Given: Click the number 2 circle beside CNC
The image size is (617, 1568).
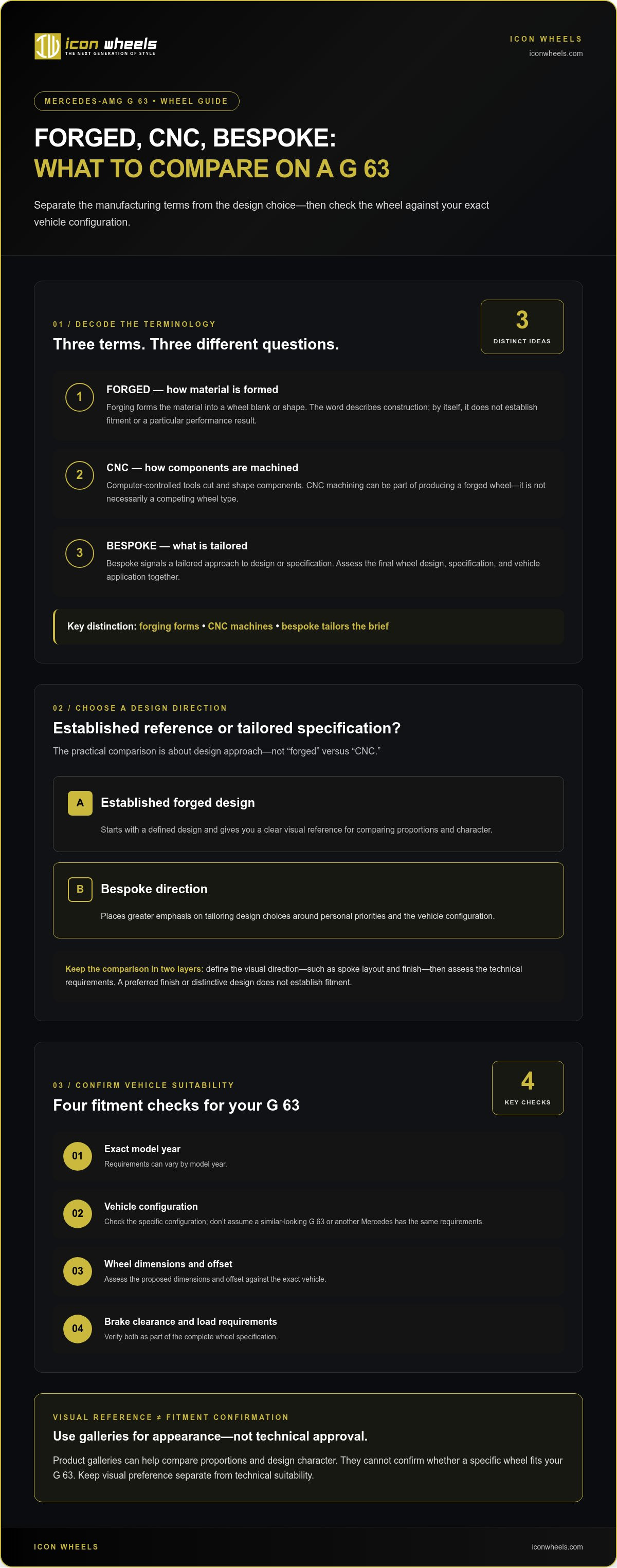Looking at the screenshot, I should coord(79,475).
